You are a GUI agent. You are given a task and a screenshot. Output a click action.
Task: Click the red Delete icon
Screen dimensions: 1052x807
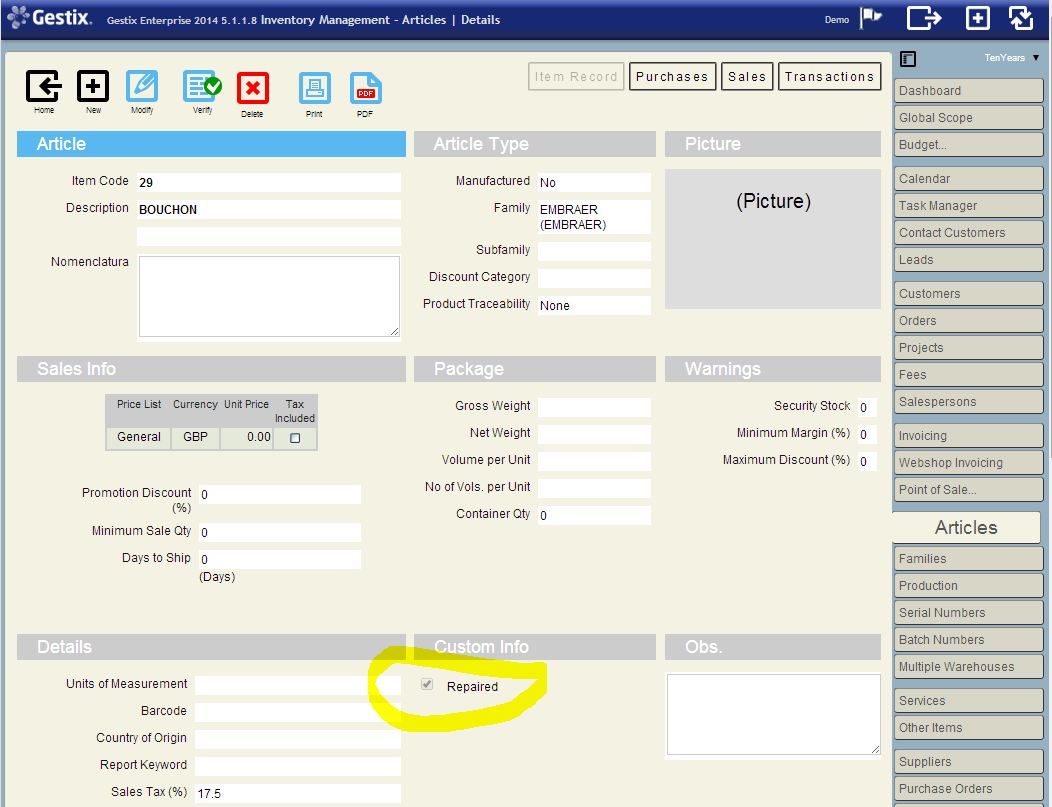(252, 88)
